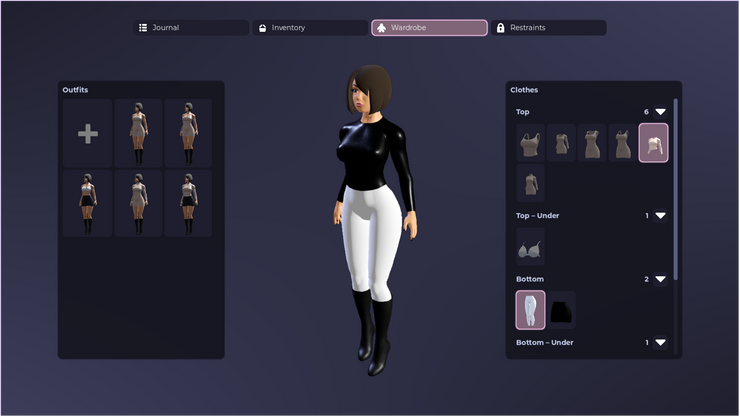
Task: Pick the second top item in Top
Action: pos(561,143)
